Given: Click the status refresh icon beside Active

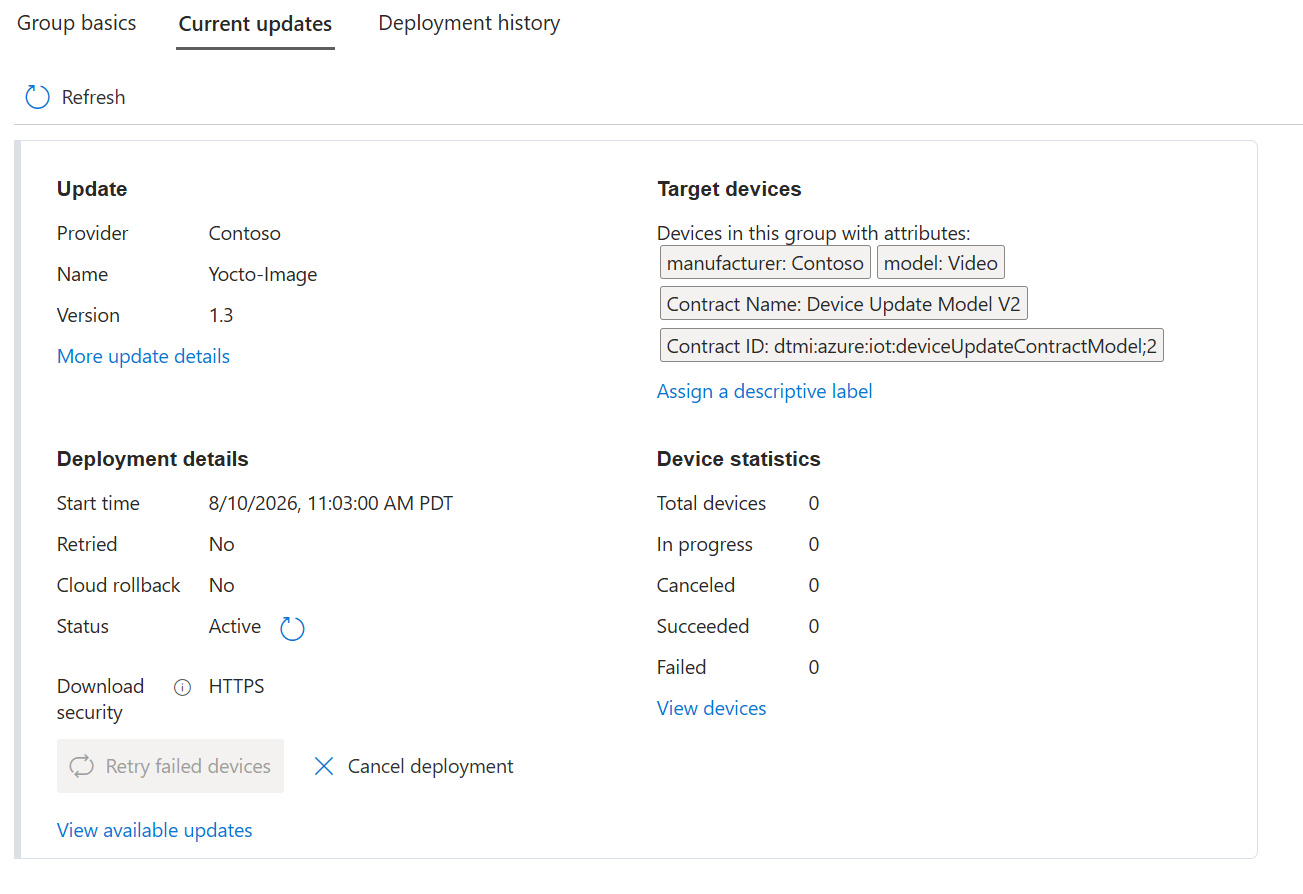Looking at the screenshot, I should click(292, 628).
